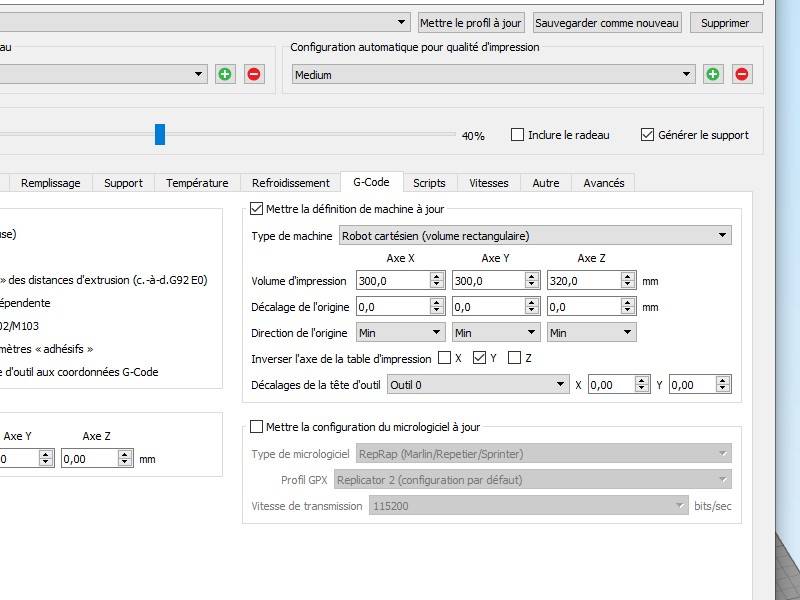The height and width of the screenshot is (600, 800).
Task: Click the stepper on Décalage de l'origine Z
Action: [628, 307]
